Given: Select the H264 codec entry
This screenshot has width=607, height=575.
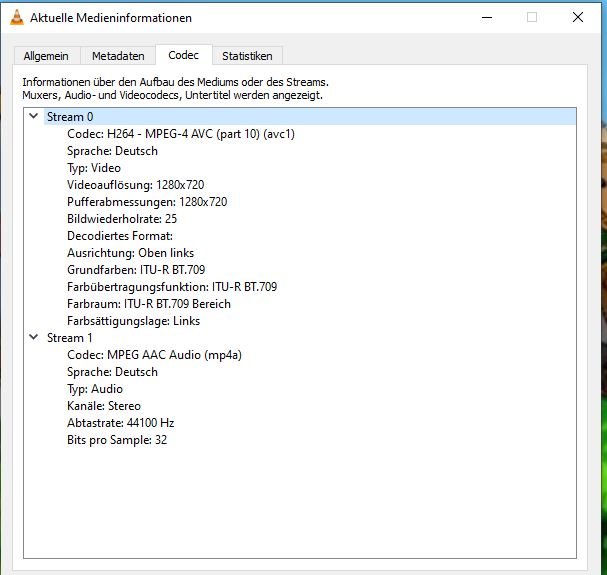Looking at the screenshot, I should (180, 134).
